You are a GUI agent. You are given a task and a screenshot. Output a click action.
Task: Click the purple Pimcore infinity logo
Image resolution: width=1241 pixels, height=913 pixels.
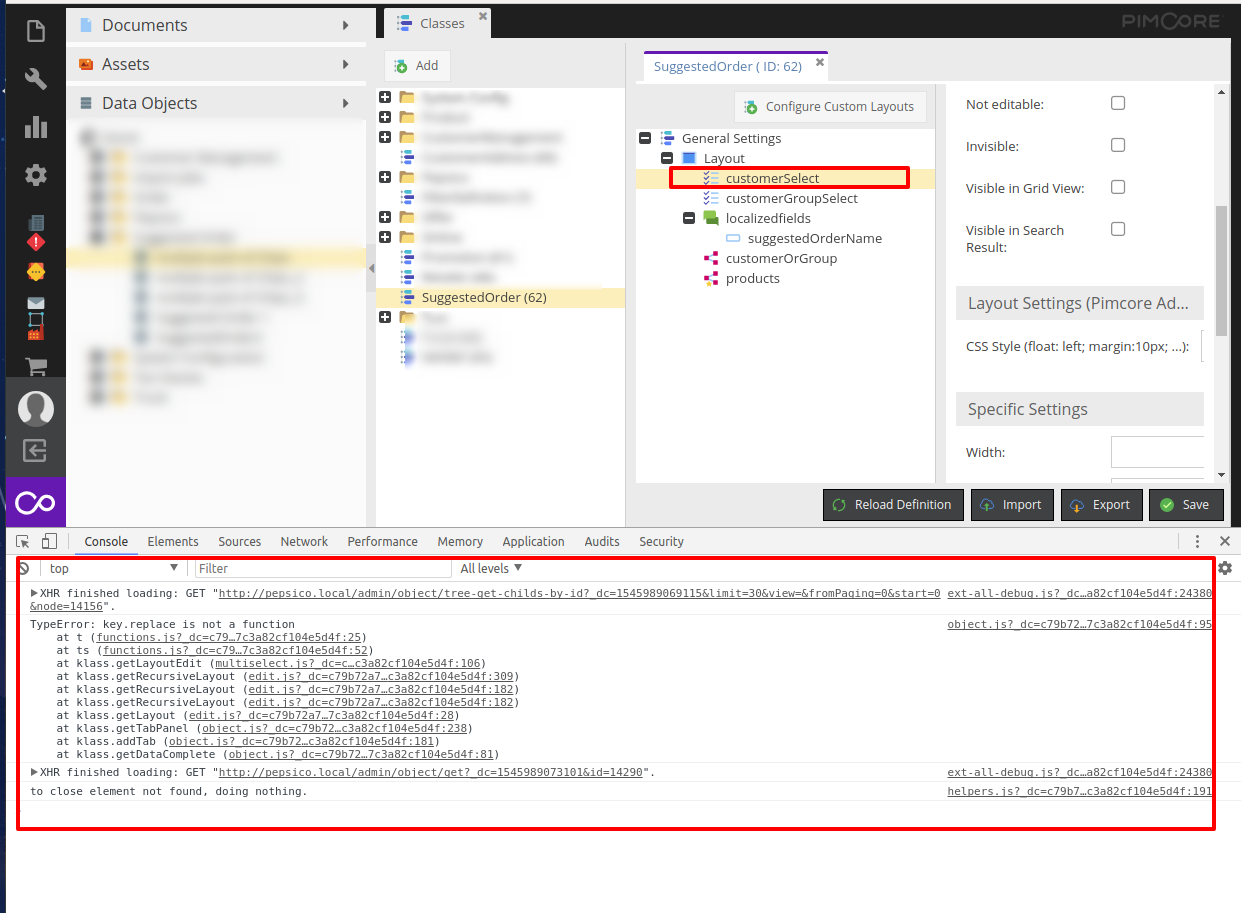tap(35, 503)
